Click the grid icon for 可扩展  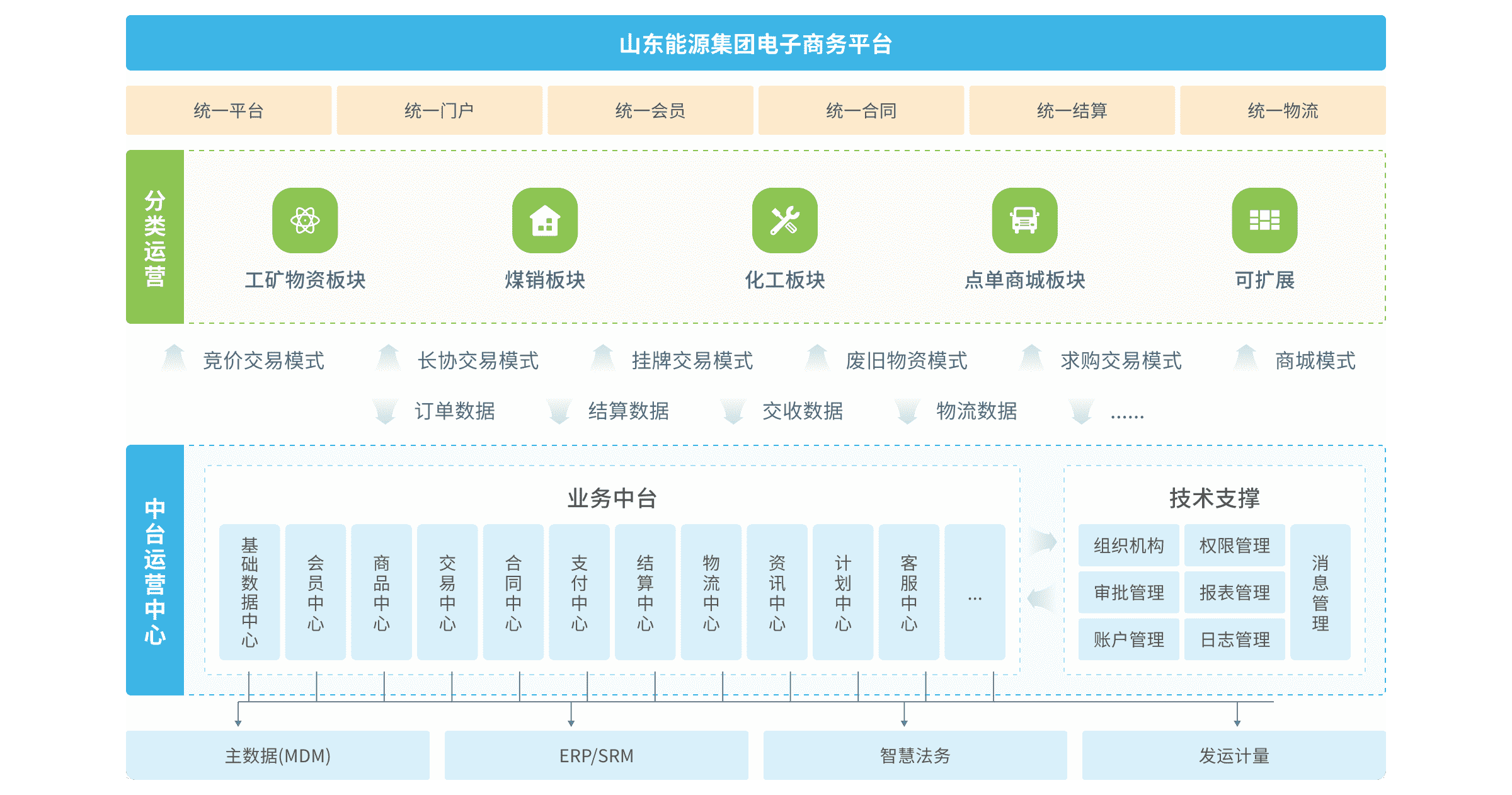[1264, 220]
